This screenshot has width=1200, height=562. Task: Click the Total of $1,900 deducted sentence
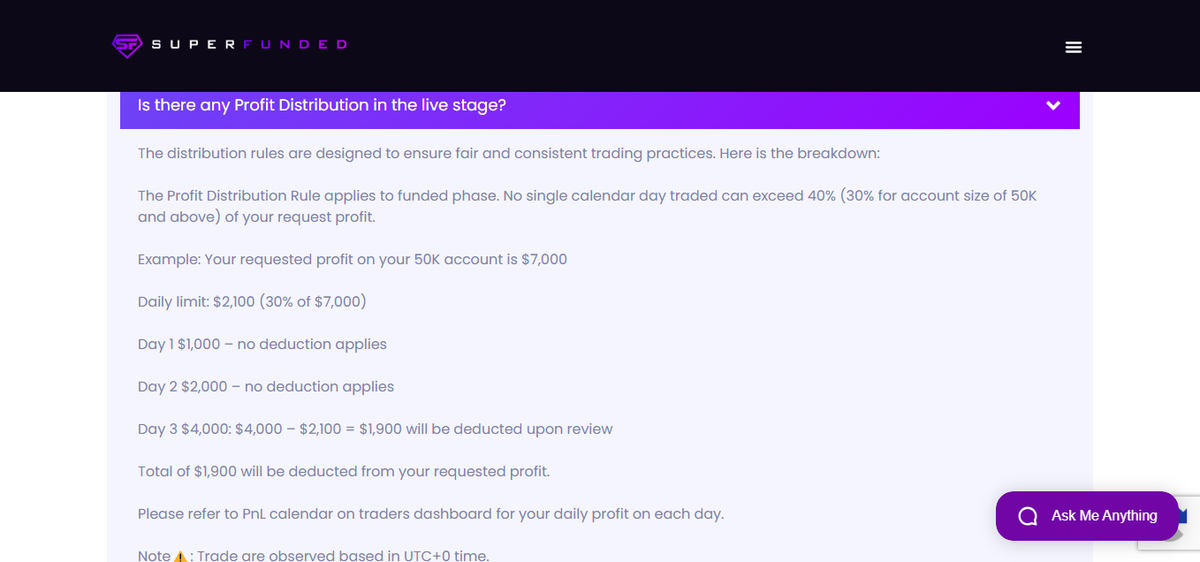tap(344, 471)
